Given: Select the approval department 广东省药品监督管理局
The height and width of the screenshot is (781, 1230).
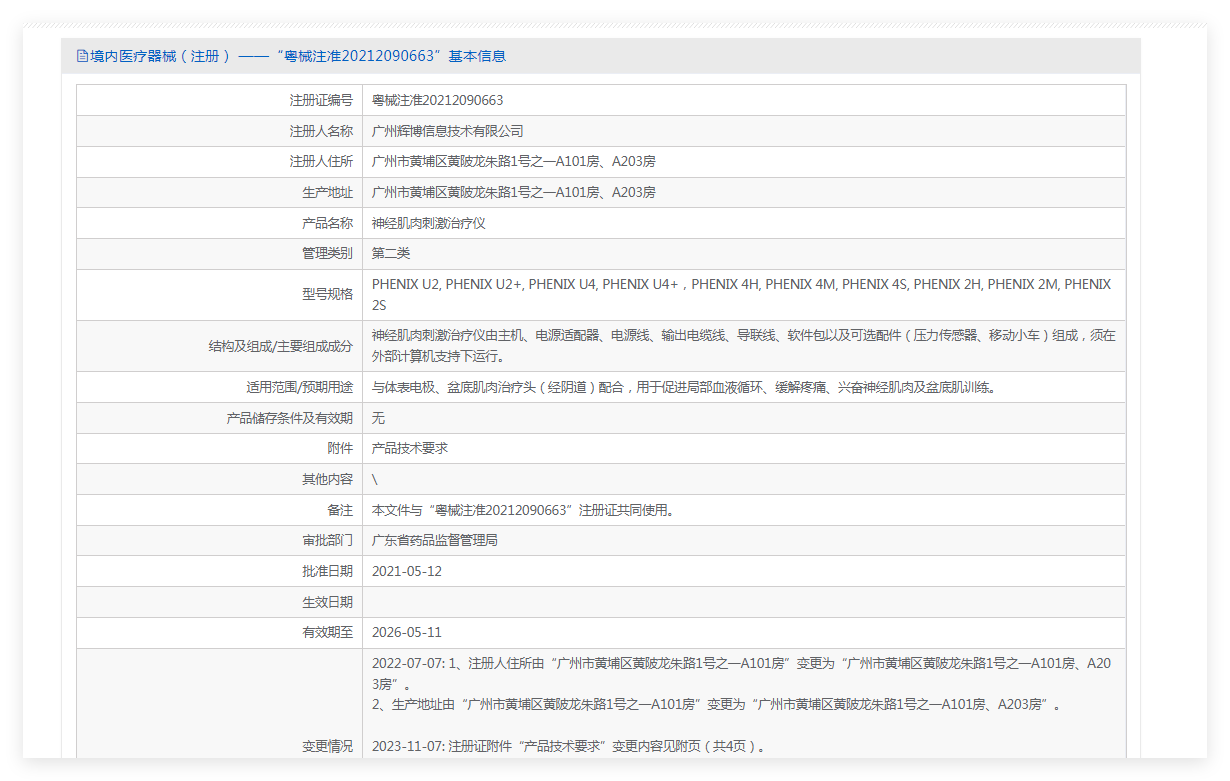Looking at the screenshot, I should (434, 540).
